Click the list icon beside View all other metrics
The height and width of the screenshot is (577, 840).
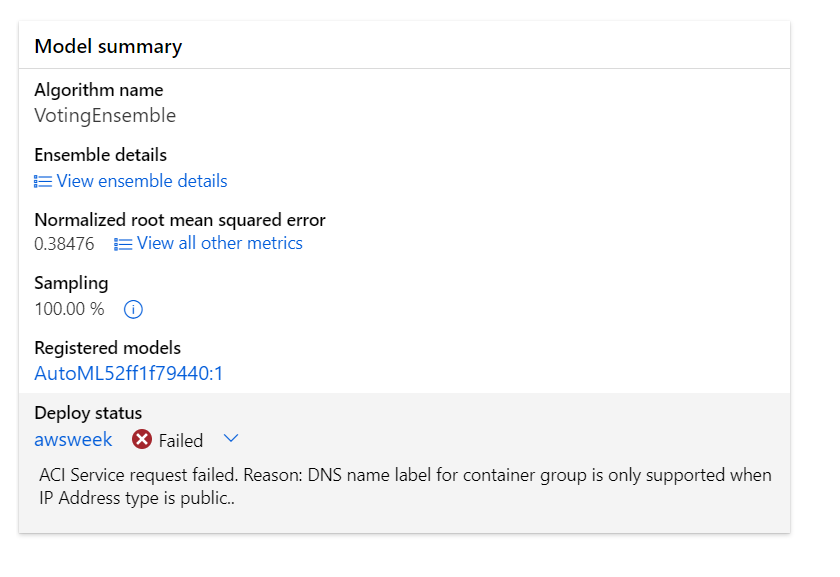123,244
